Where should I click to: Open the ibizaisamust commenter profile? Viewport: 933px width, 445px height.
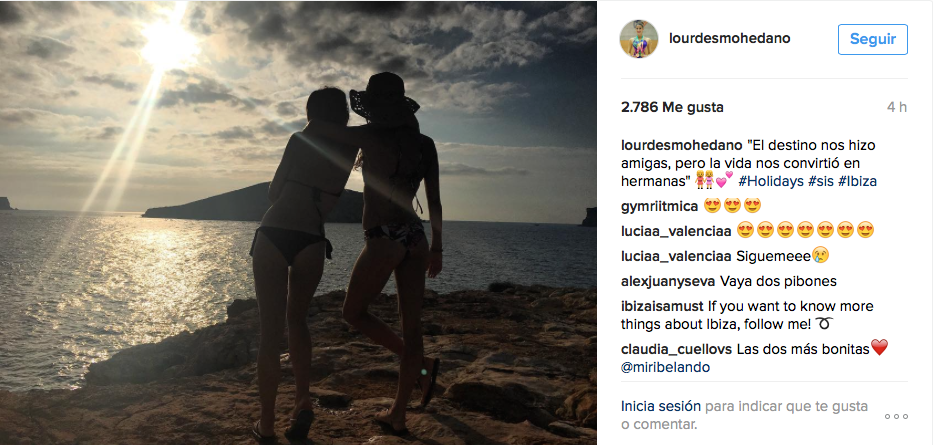(x=662, y=307)
